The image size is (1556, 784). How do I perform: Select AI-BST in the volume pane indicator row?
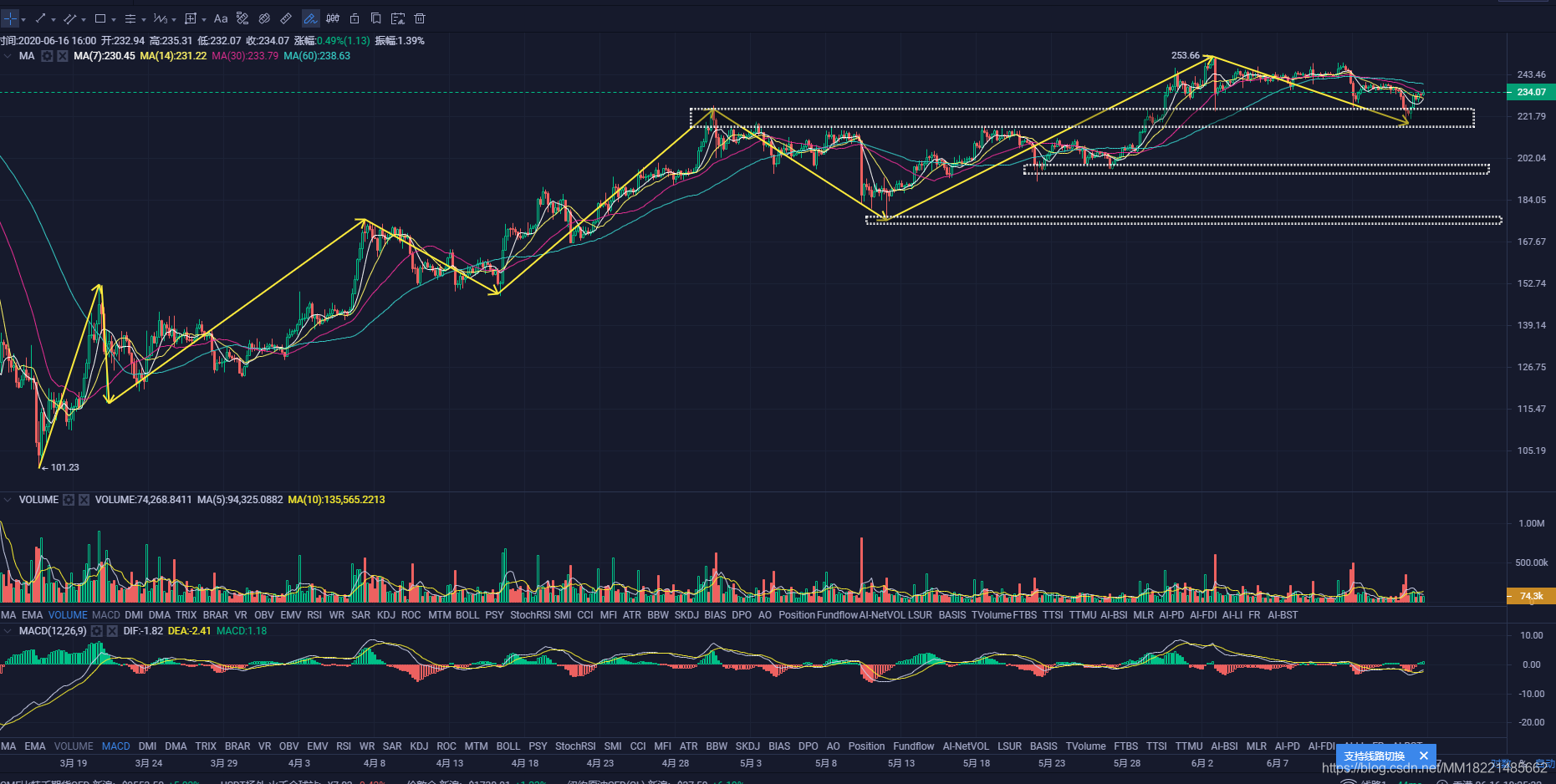(1283, 615)
